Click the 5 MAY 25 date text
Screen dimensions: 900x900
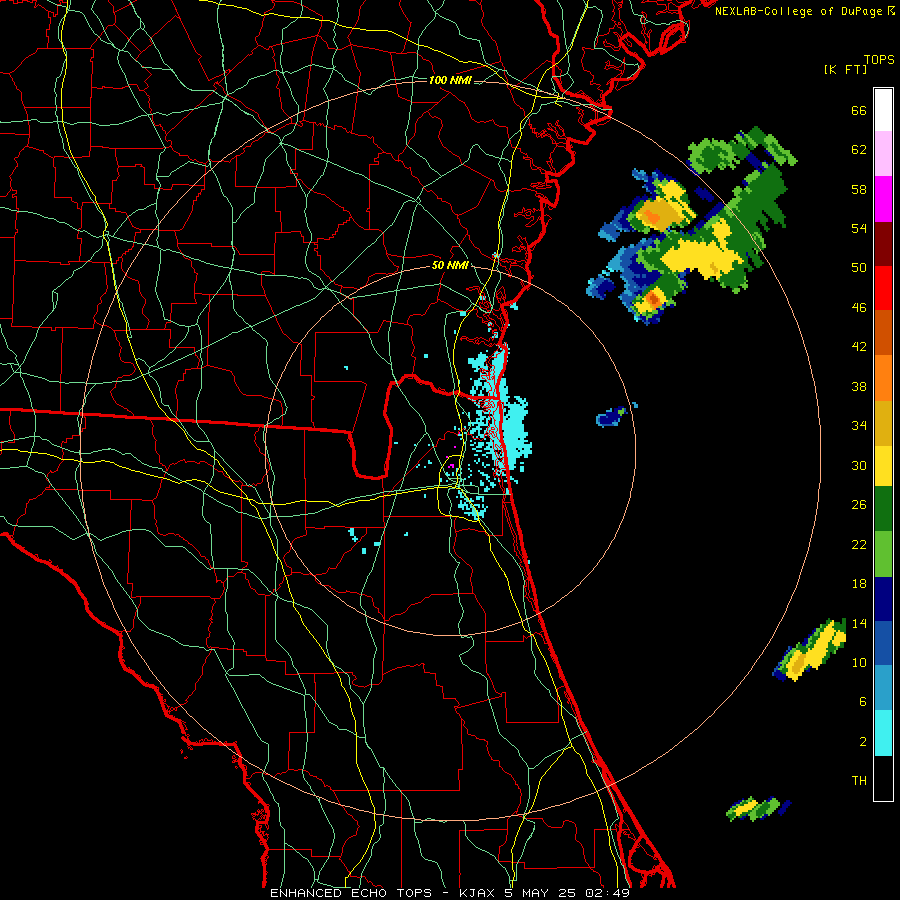click(541, 893)
